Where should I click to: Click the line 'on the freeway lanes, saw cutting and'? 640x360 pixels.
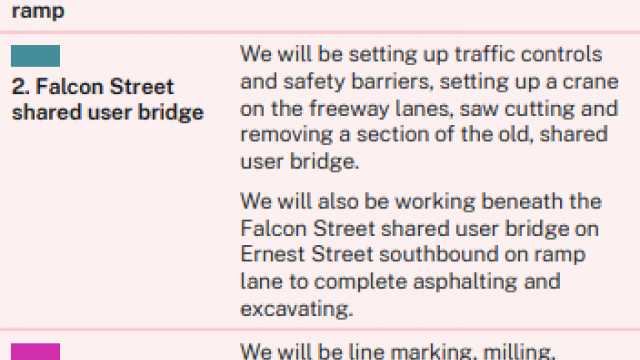point(429,109)
